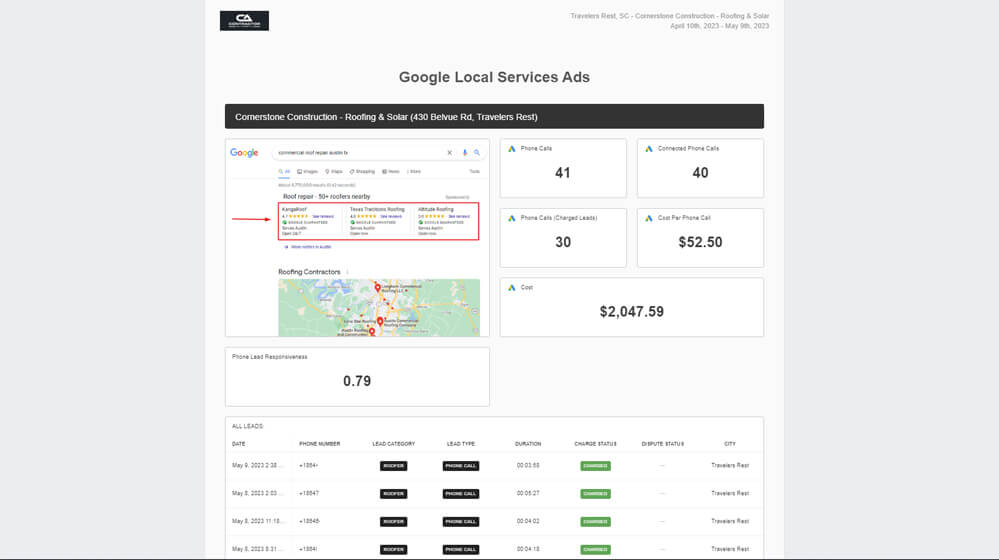Image resolution: width=999 pixels, height=560 pixels.
Task: Click the date cell May 8, 2023 11:18
Action: (258, 522)
